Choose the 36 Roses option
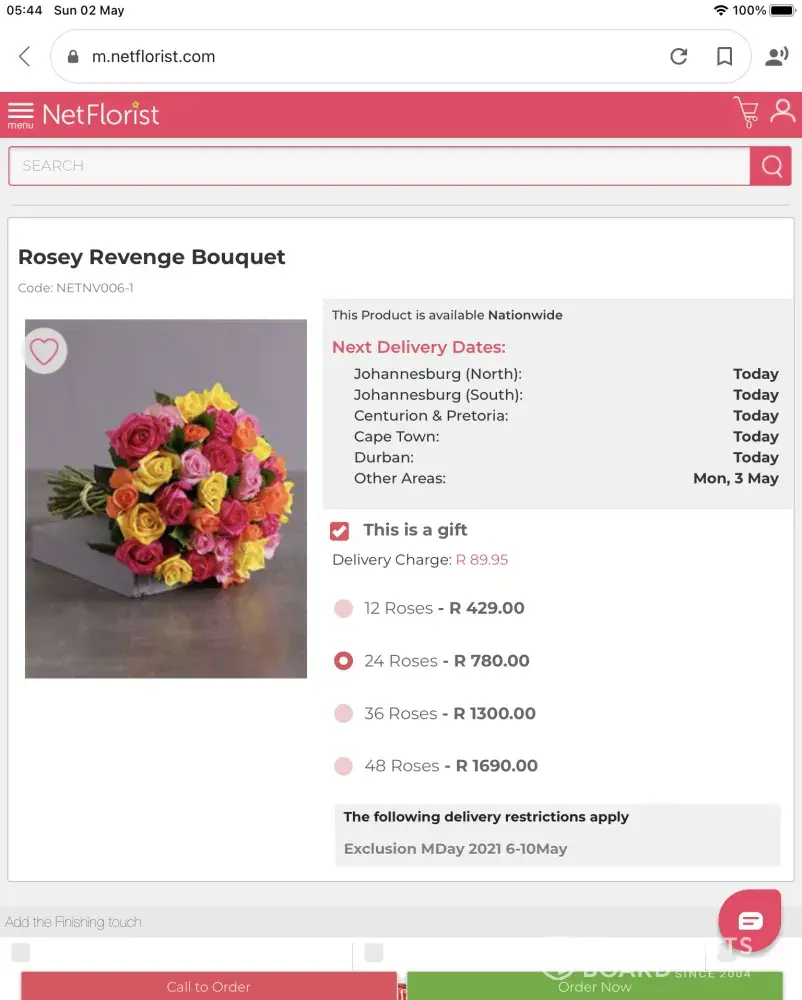This screenshot has width=802, height=1000. [x=343, y=713]
